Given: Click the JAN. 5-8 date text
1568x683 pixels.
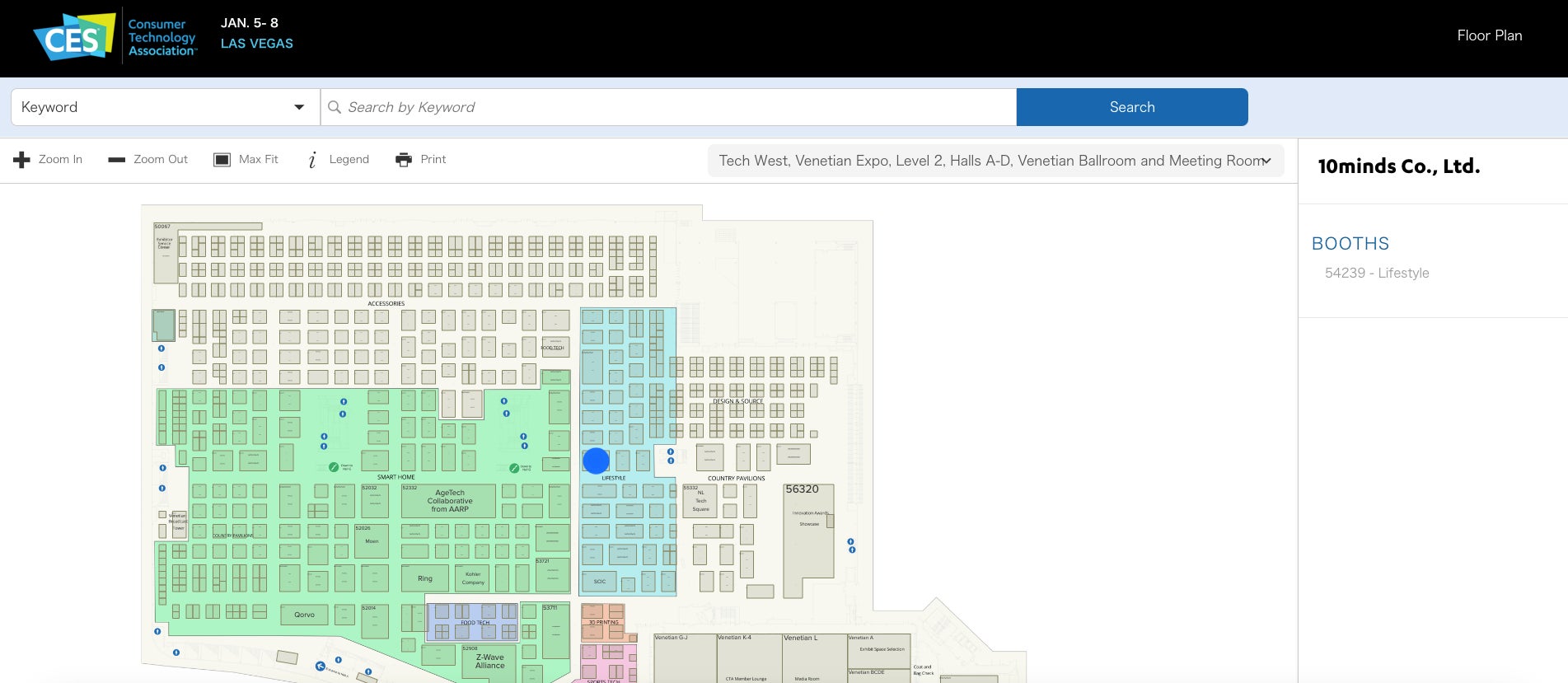Looking at the screenshot, I should (250, 23).
